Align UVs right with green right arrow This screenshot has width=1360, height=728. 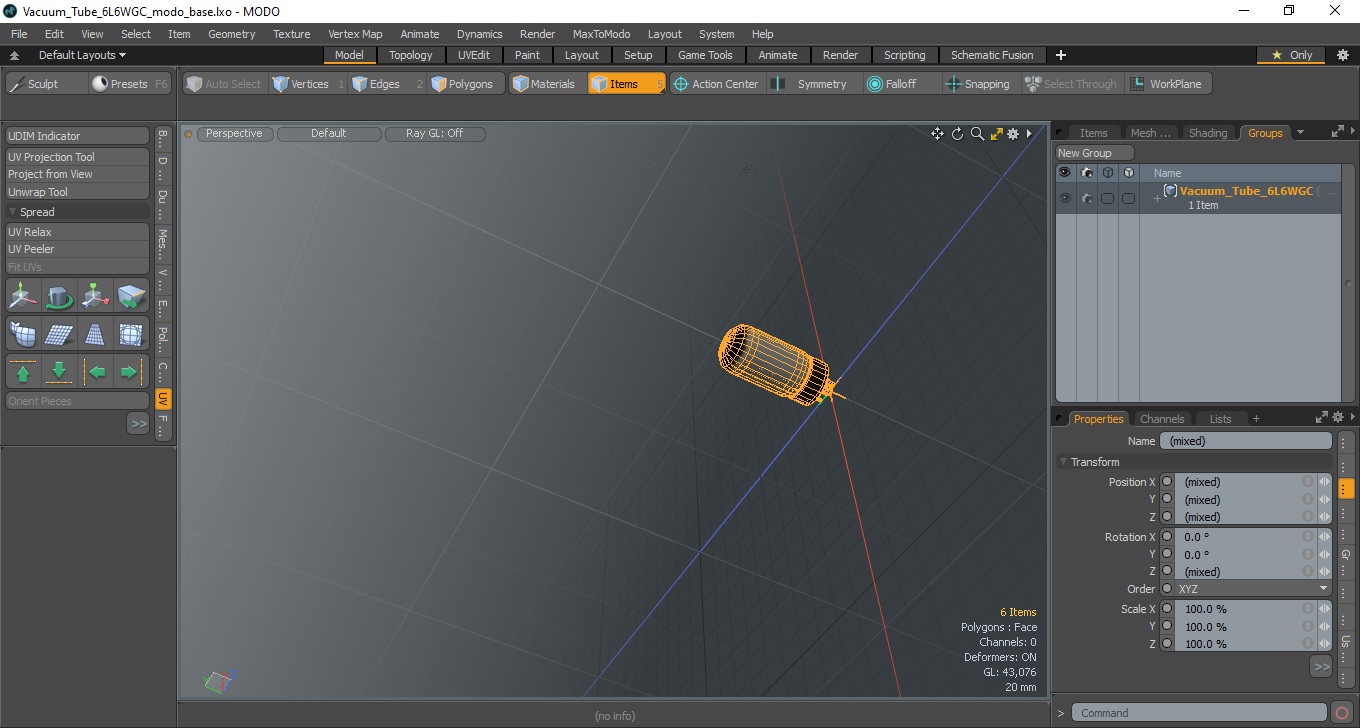132,372
